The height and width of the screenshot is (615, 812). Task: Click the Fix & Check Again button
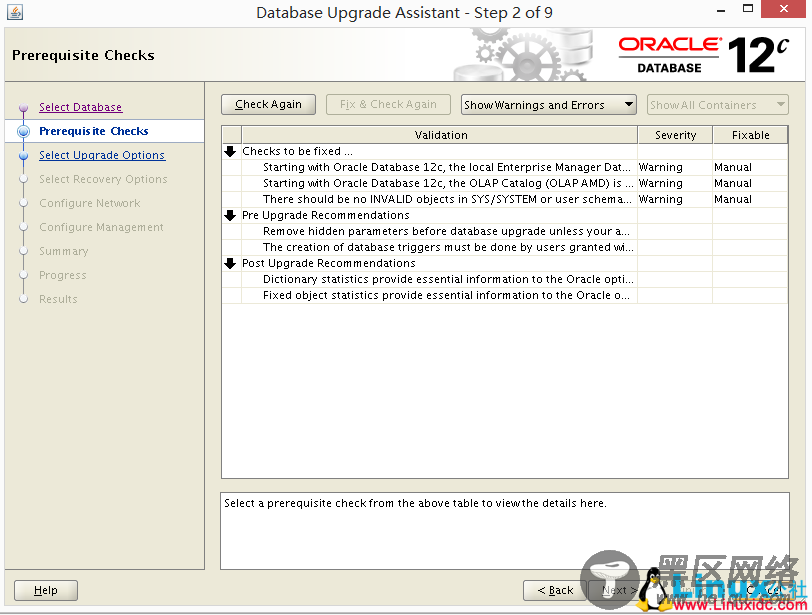(x=388, y=104)
